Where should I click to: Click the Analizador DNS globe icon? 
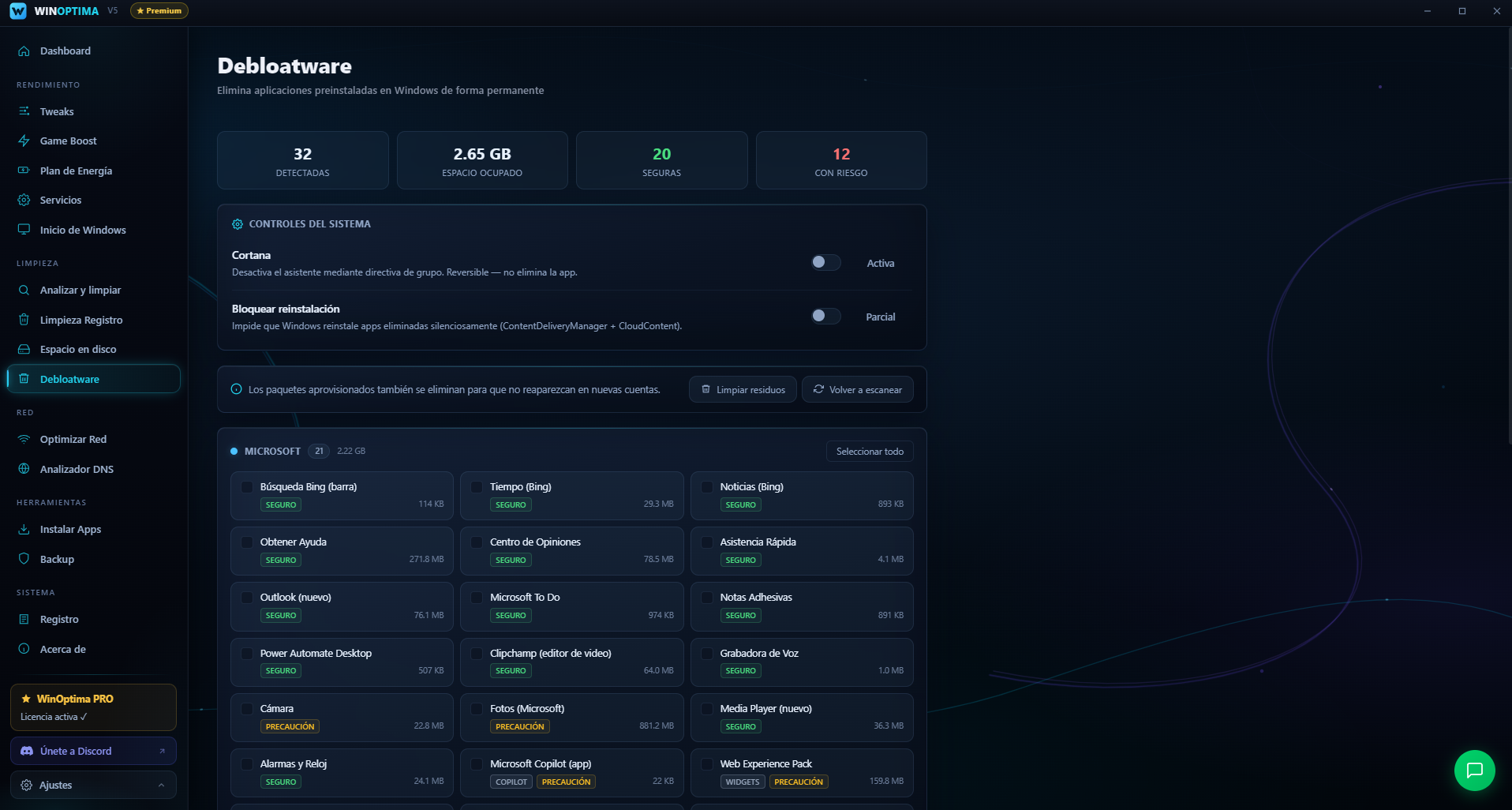[x=24, y=469]
